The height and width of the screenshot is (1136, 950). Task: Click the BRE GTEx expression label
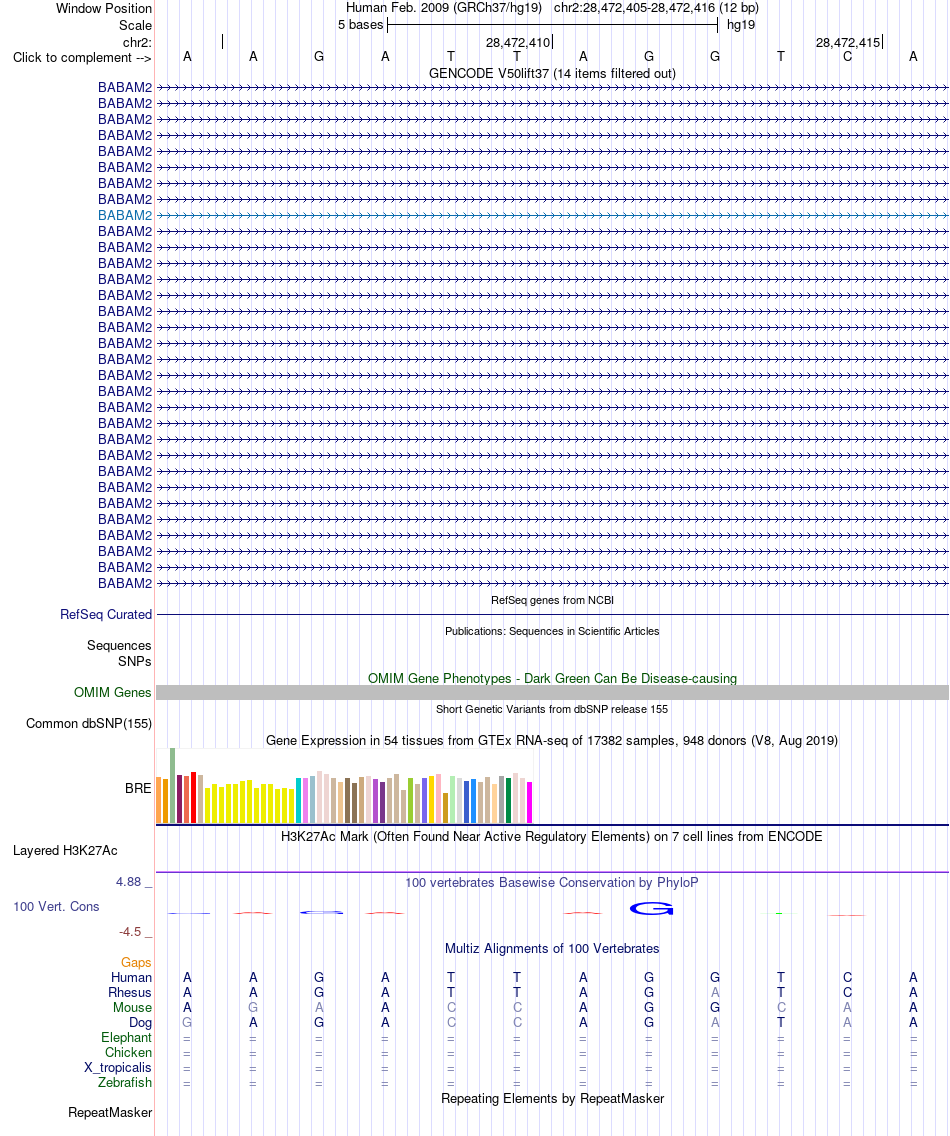click(x=138, y=788)
